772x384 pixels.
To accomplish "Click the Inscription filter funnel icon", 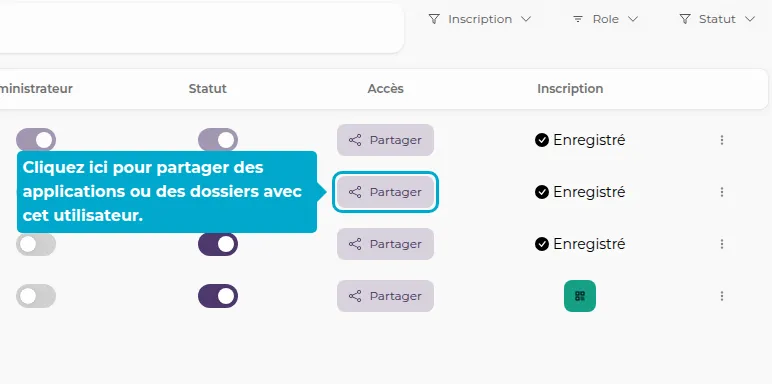I will tap(434, 19).
